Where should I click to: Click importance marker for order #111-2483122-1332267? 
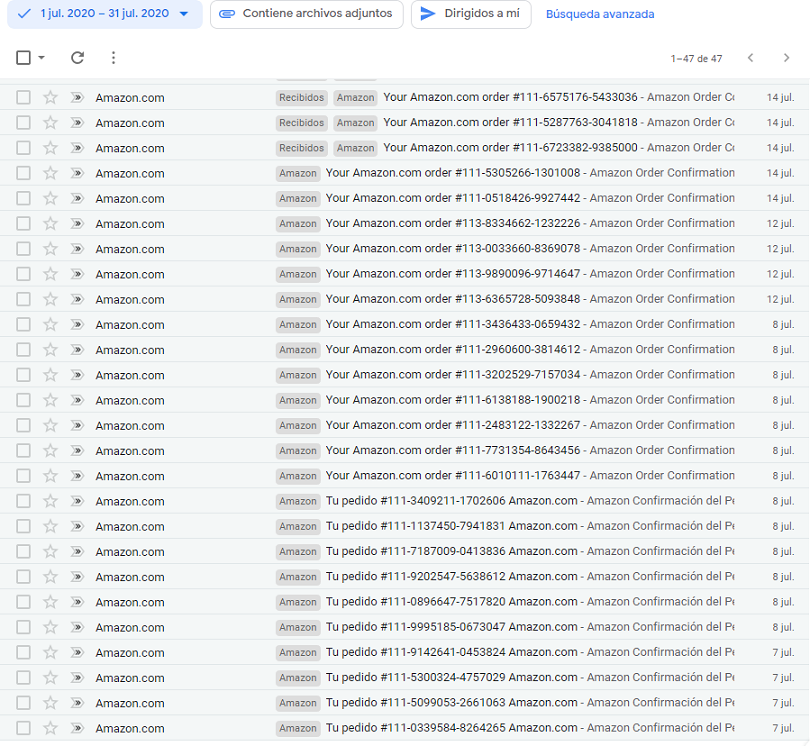pos(77,426)
